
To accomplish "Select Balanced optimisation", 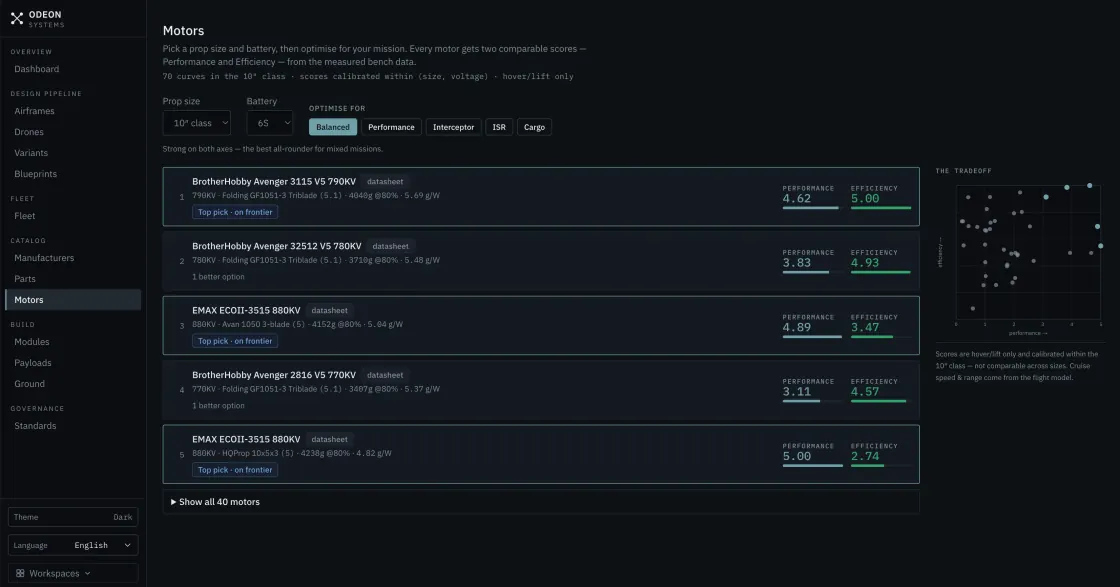I will [333, 127].
